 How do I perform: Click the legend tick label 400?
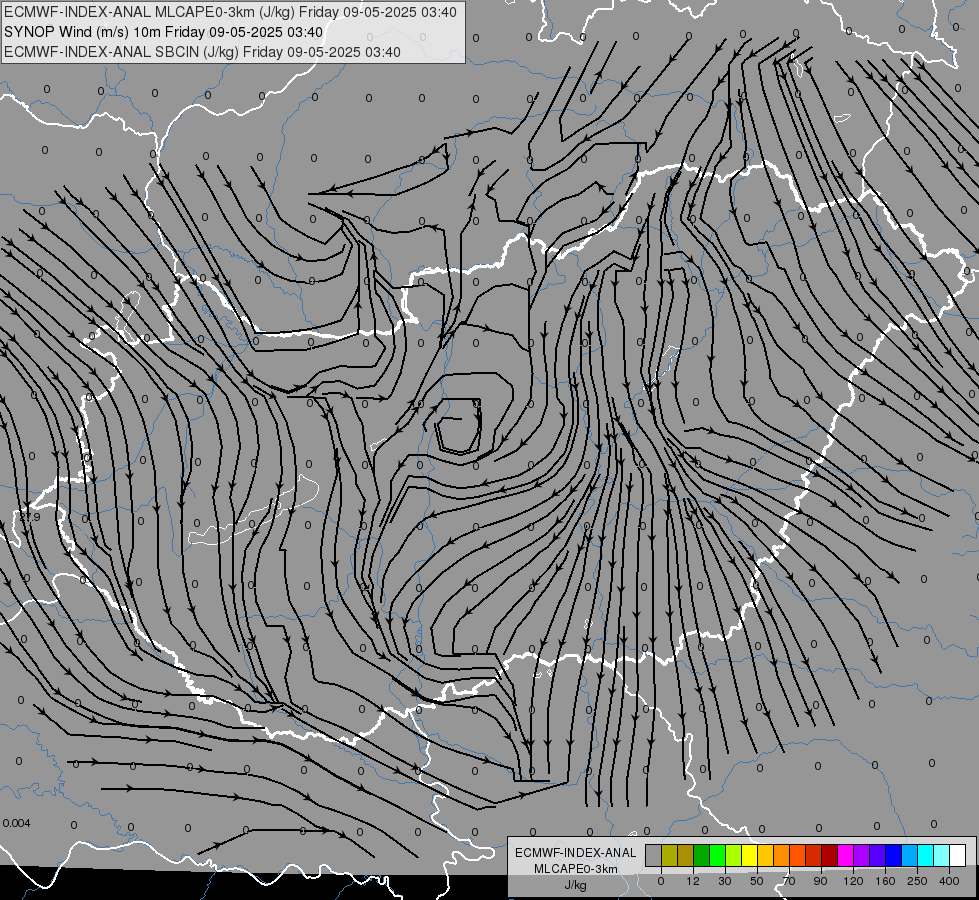(x=949, y=881)
